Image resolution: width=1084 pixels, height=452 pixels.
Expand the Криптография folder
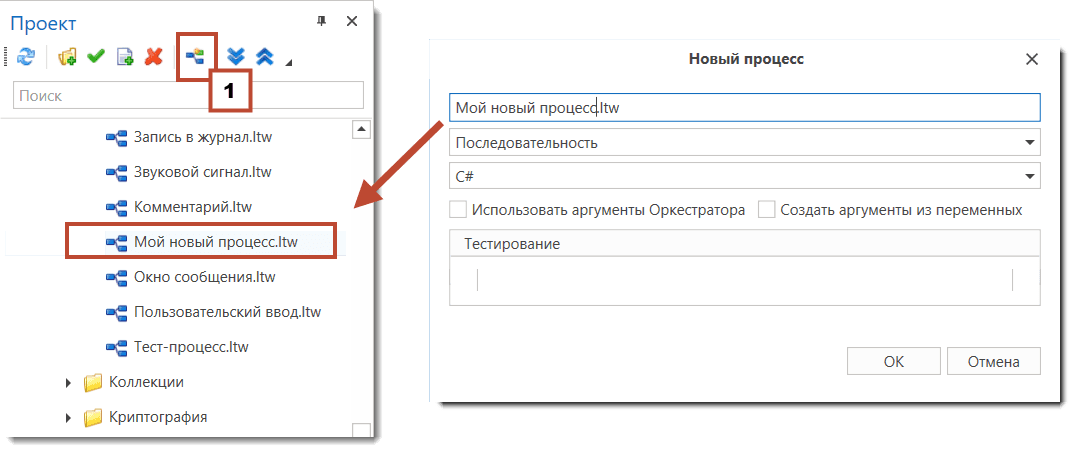(x=69, y=417)
